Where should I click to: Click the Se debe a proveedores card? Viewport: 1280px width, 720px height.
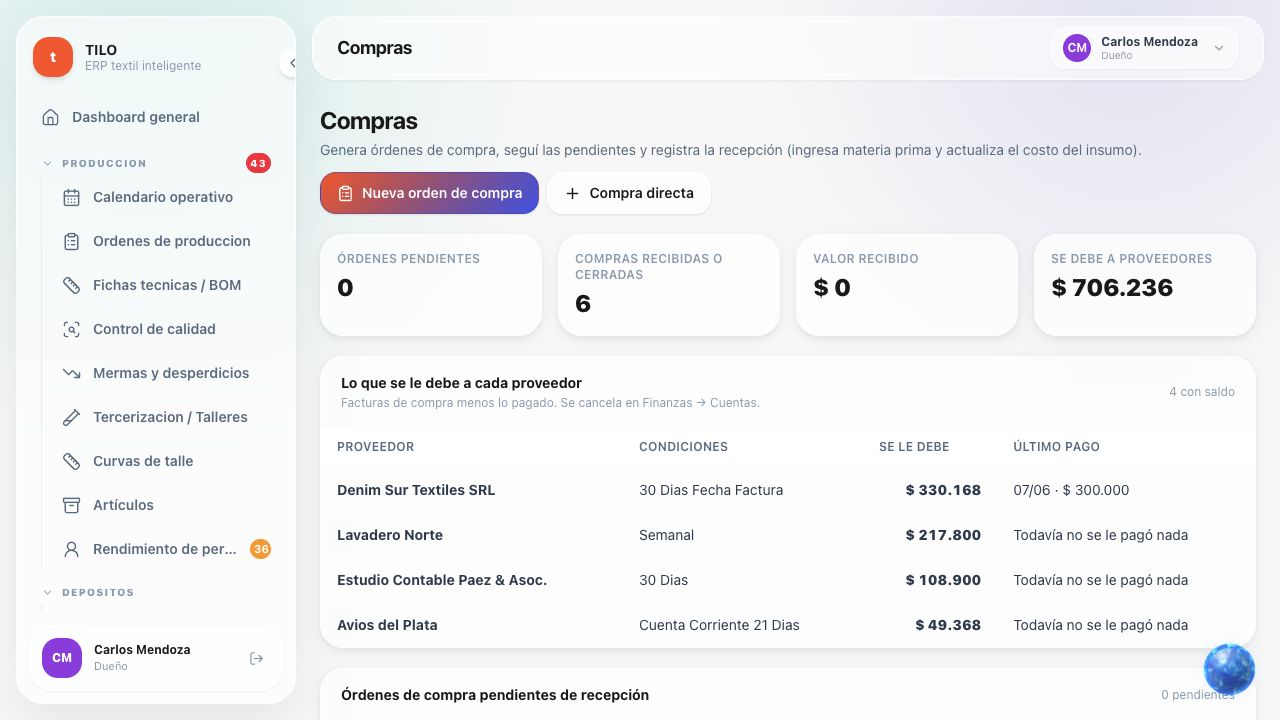pos(1145,285)
